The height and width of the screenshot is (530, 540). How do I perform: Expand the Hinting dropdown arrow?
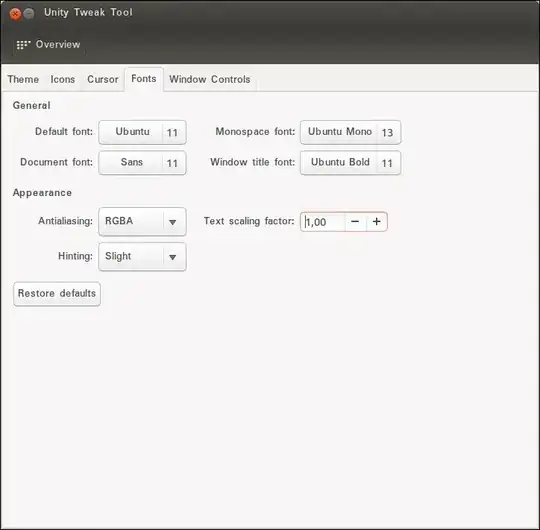tap(173, 257)
